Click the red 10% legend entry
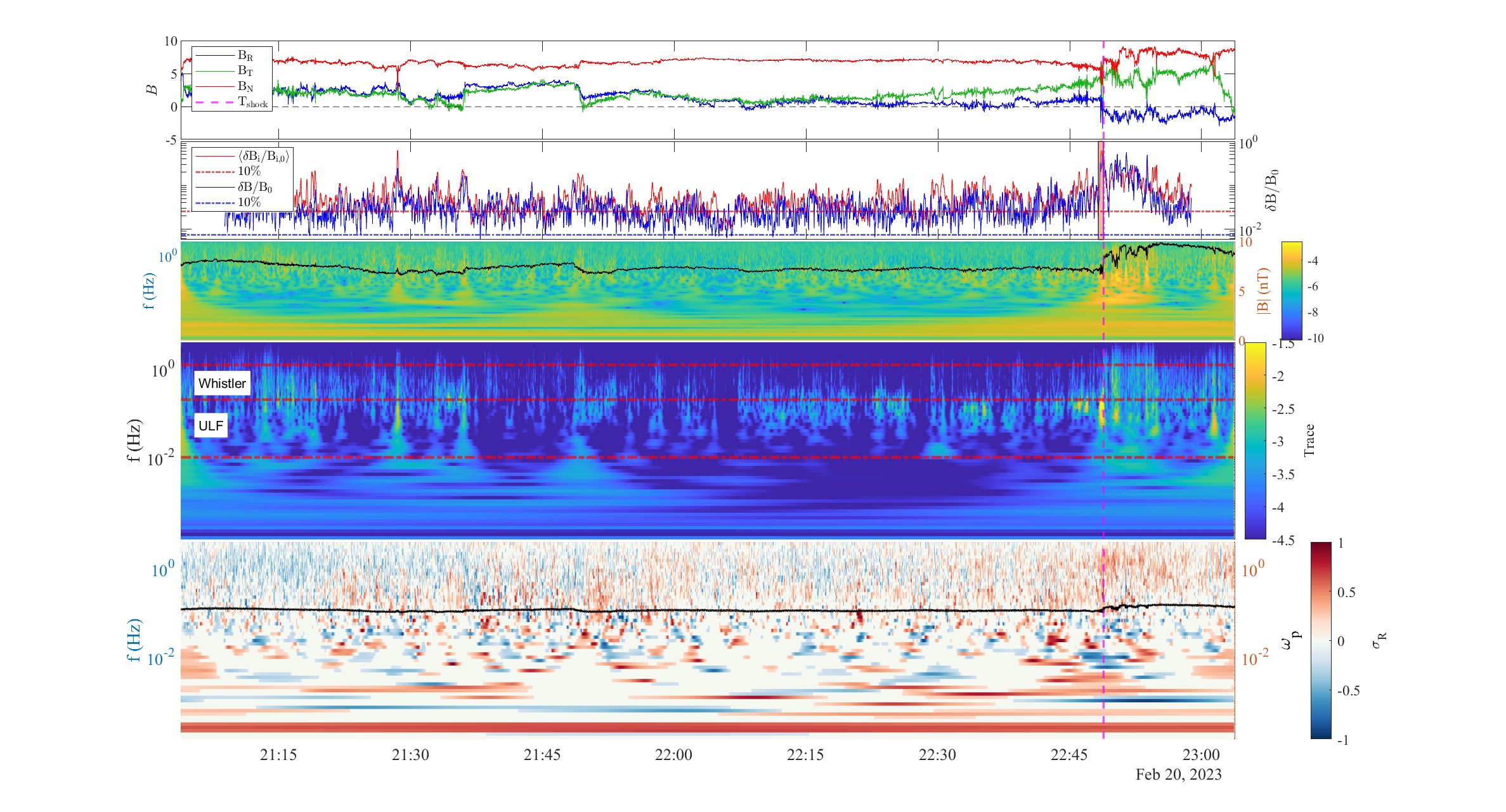The image size is (1506, 812). click(x=228, y=172)
